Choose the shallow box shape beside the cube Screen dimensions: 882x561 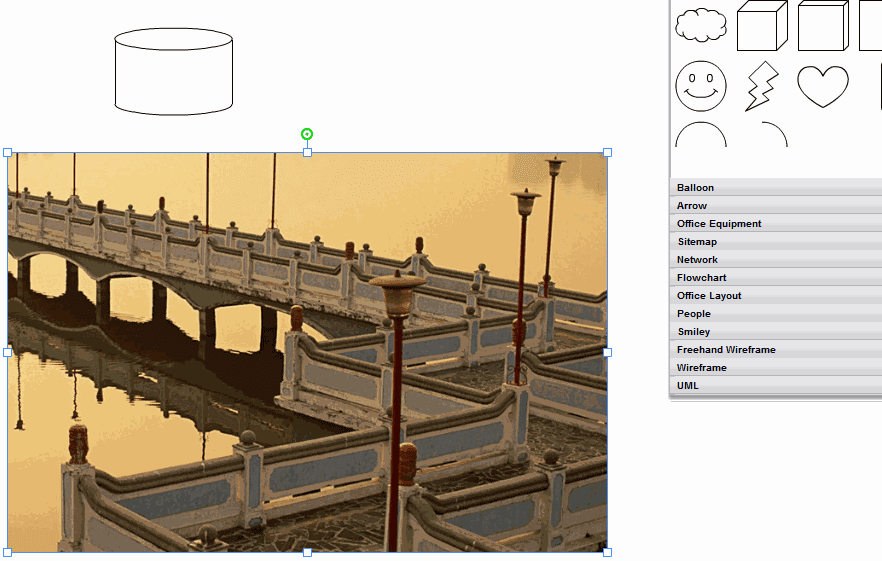(x=823, y=26)
